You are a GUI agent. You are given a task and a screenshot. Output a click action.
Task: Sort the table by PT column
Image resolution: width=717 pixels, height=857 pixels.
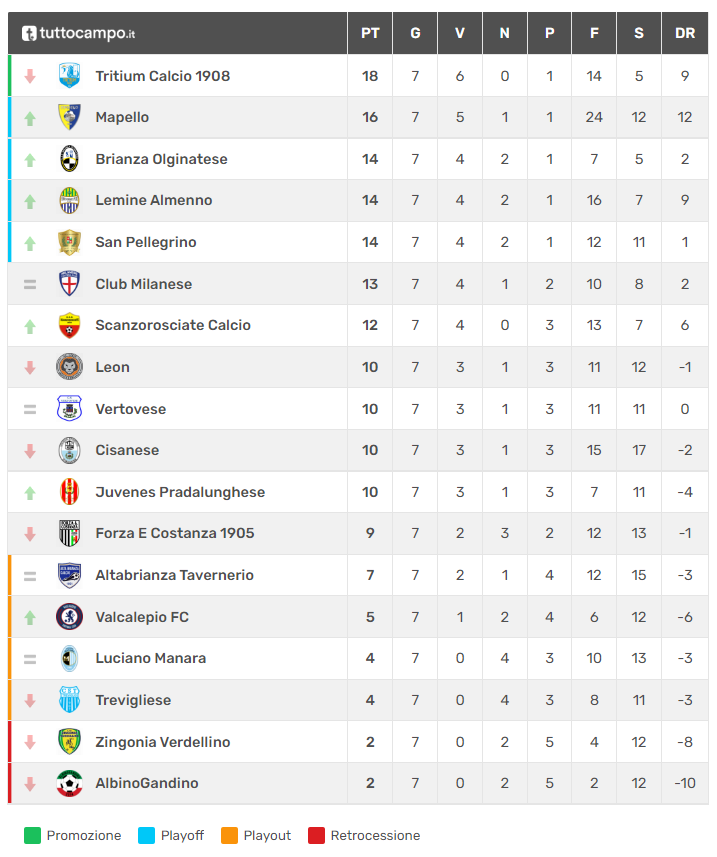370,33
